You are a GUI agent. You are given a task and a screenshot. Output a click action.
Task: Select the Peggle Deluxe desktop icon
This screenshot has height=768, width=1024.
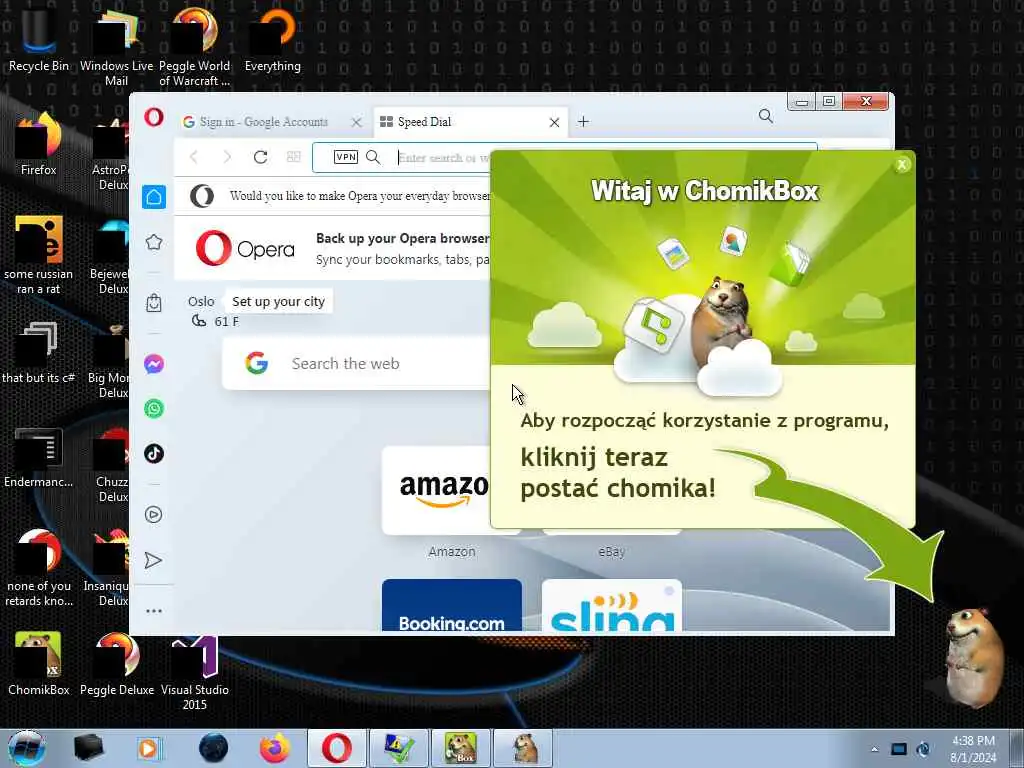point(117,664)
